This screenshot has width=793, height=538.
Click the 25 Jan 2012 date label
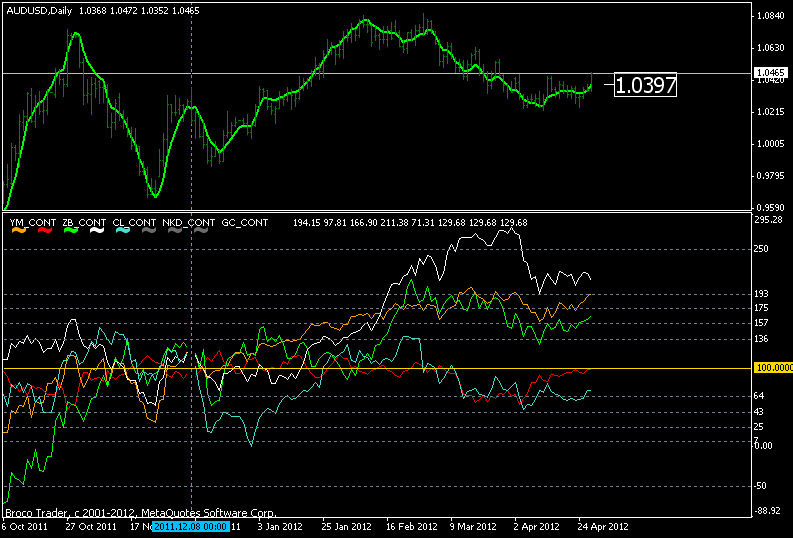coord(346,526)
